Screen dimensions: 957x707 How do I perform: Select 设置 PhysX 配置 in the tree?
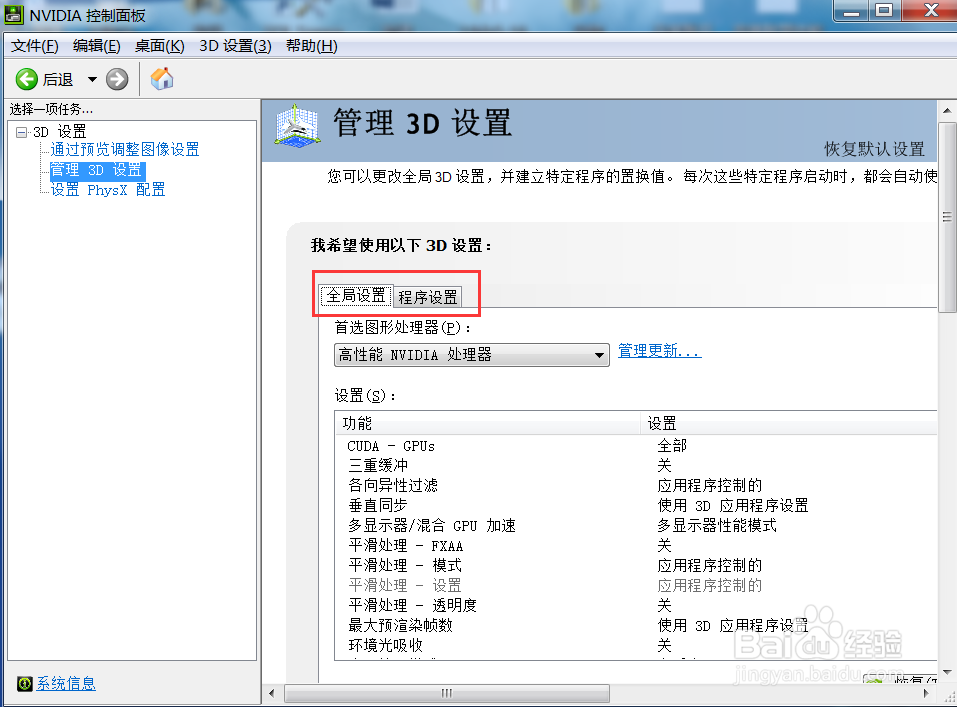tap(108, 190)
